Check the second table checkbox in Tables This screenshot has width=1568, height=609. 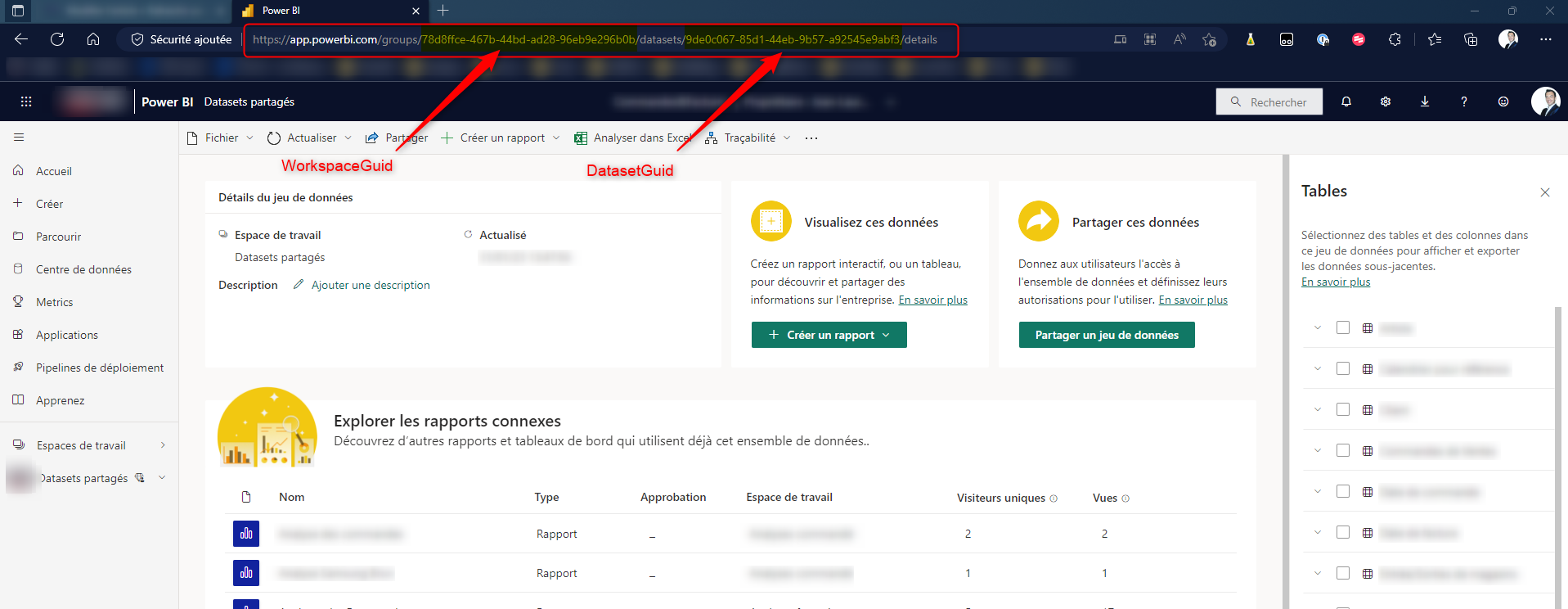click(x=1343, y=368)
